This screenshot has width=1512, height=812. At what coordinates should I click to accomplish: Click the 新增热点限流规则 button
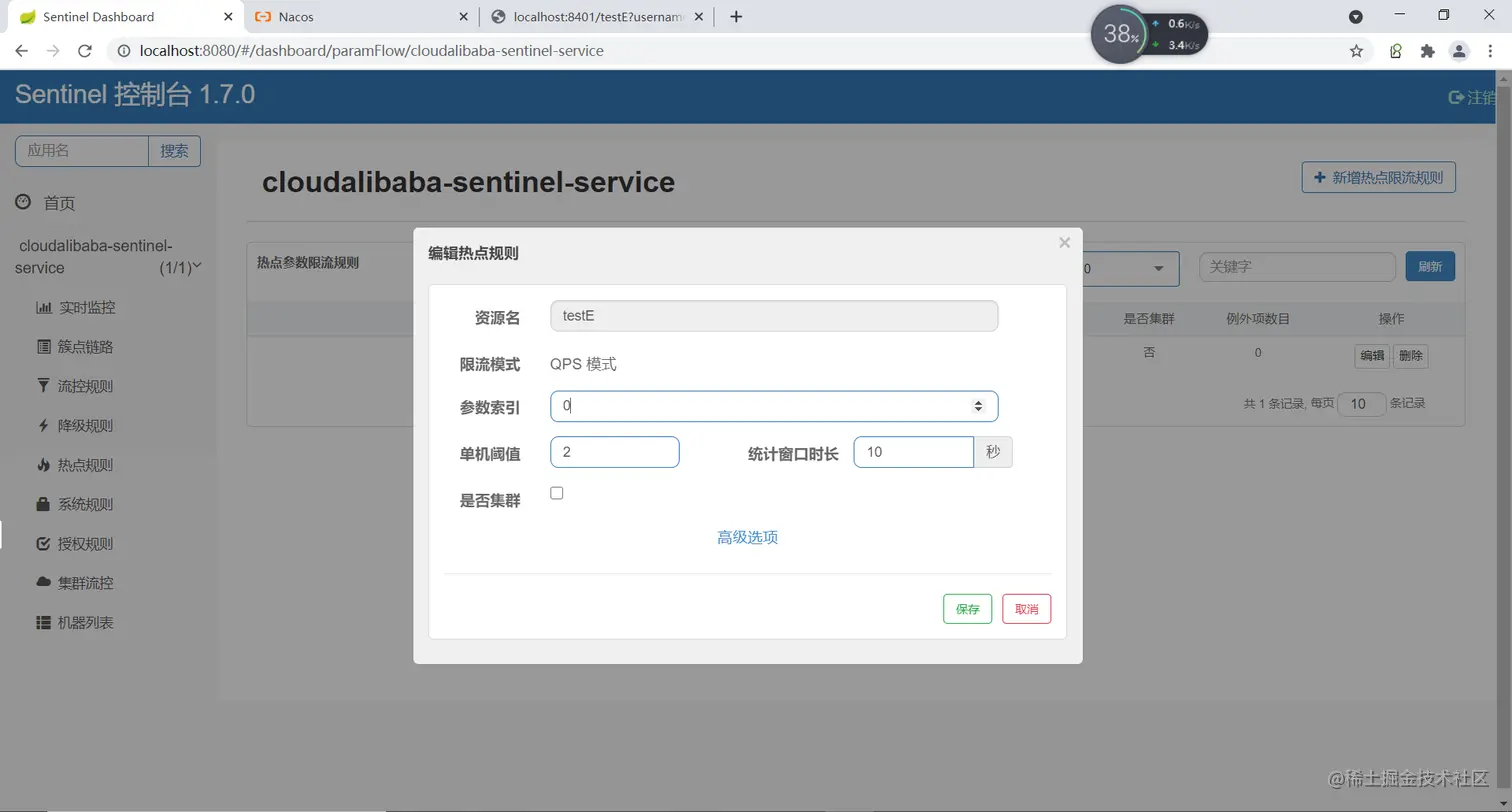click(x=1378, y=177)
